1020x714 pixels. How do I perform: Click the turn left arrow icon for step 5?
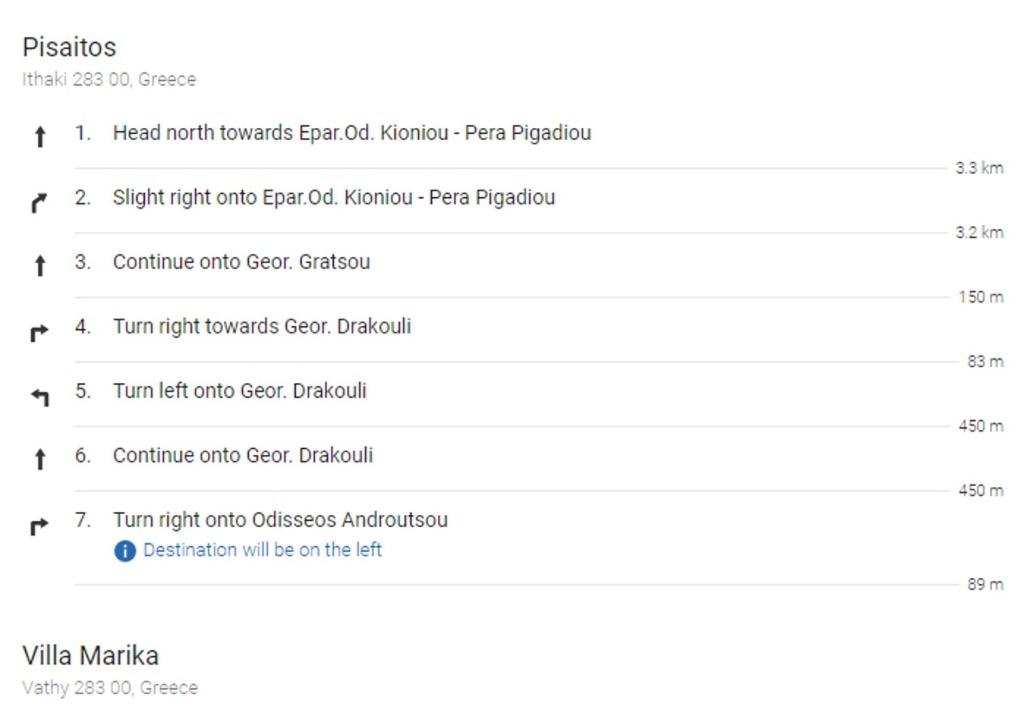tap(40, 397)
